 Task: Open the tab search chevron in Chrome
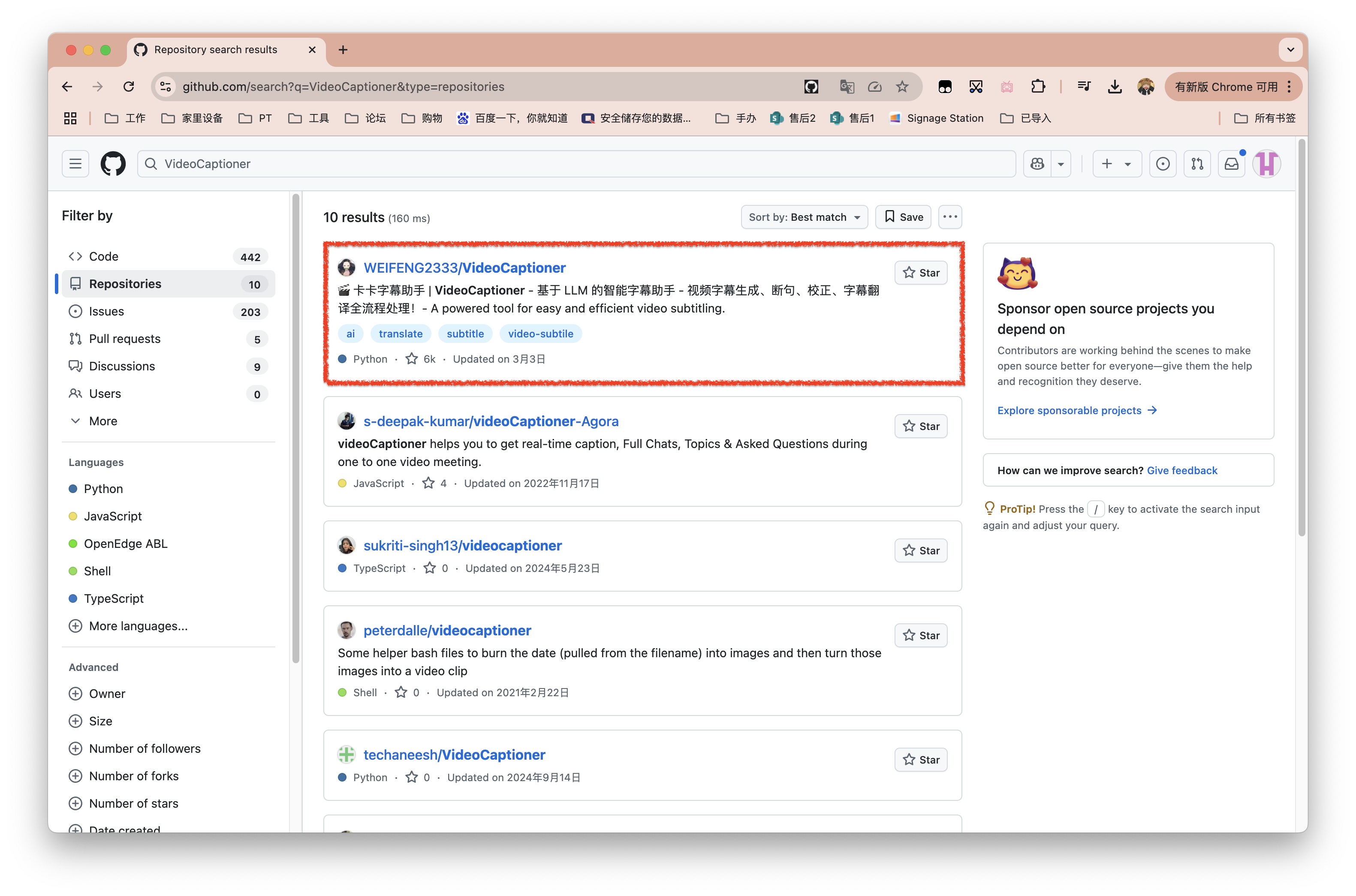pos(1290,50)
